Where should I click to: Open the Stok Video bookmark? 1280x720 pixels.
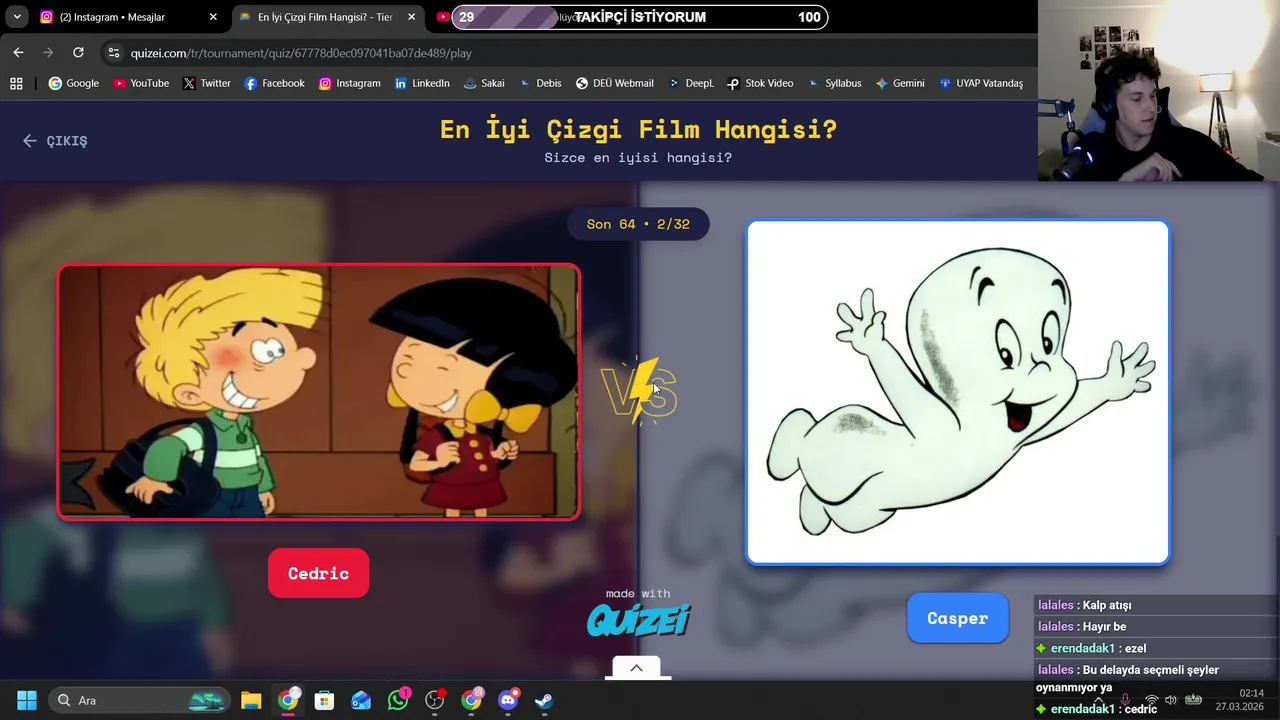click(x=760, y=83)
